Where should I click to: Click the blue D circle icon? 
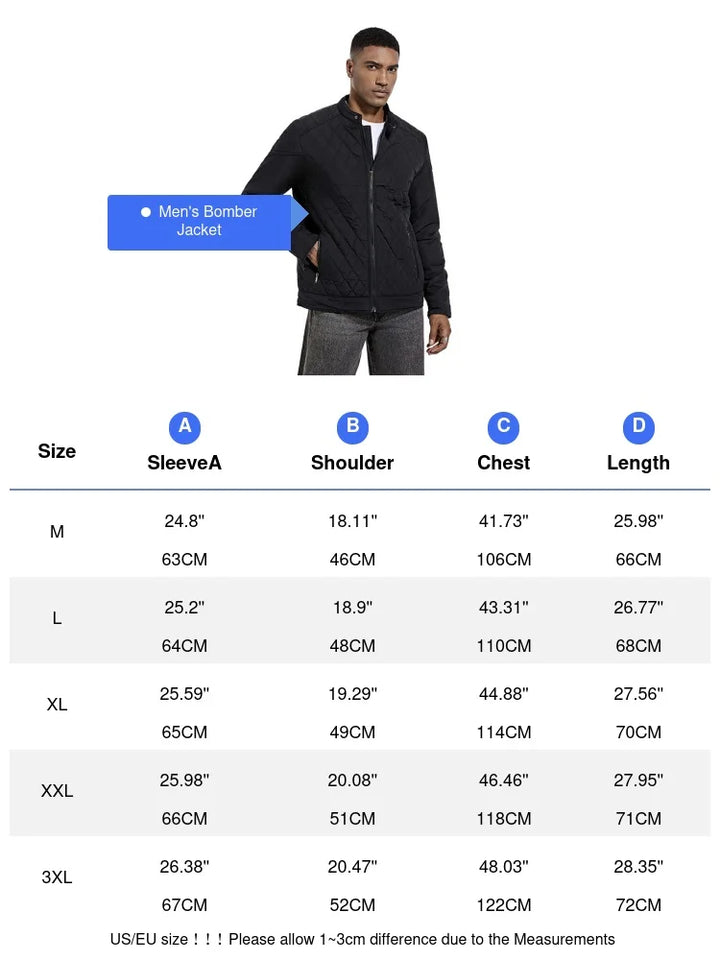(638, 428)
